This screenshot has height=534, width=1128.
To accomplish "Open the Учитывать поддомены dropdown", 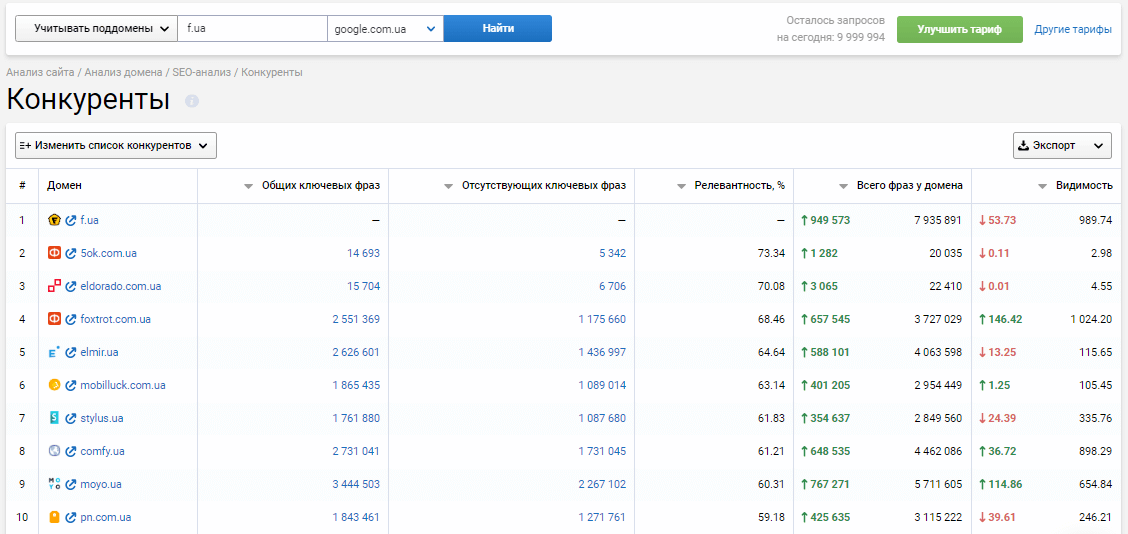I will click(x=96, y=29).
